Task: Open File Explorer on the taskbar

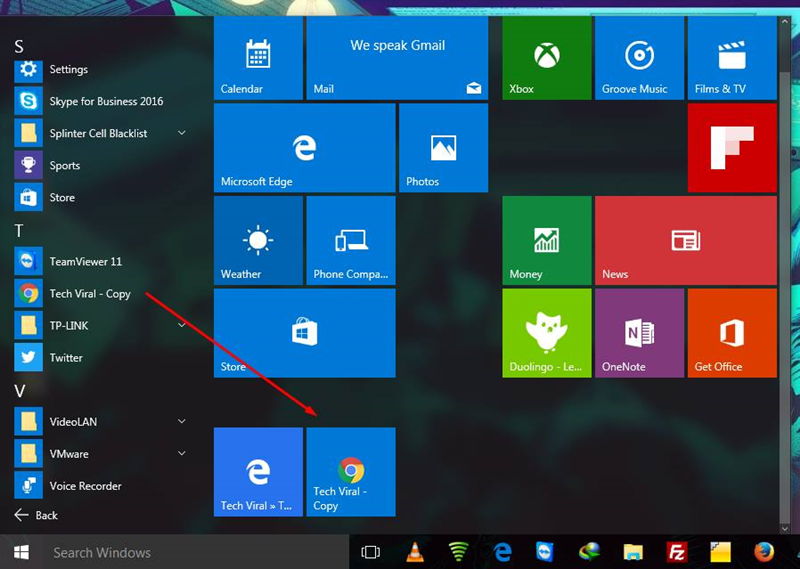Action: tap(633, 552)
